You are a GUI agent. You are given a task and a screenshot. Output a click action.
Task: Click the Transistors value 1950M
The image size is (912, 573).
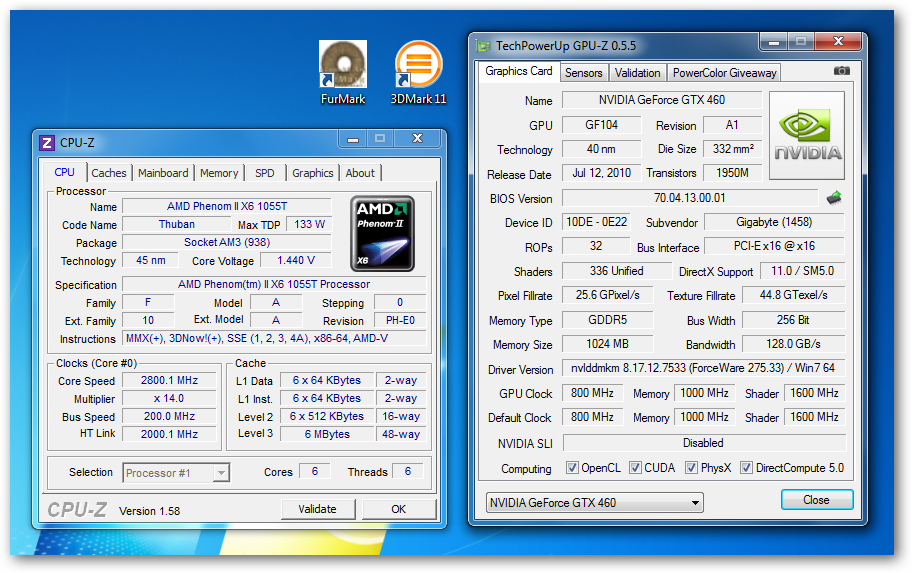[732, 173]
